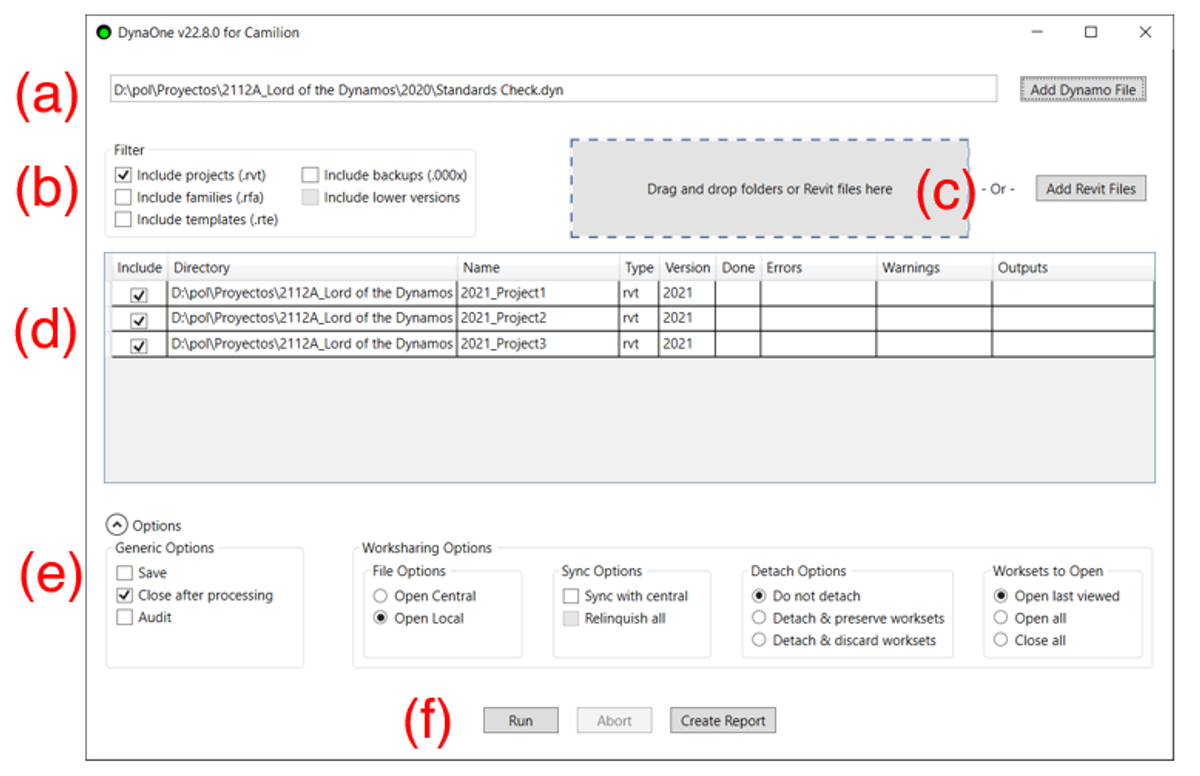The image size is (1200, 776).
Task: Click directory cell of 2021_Project2 row
Action: tap(313, 319)
